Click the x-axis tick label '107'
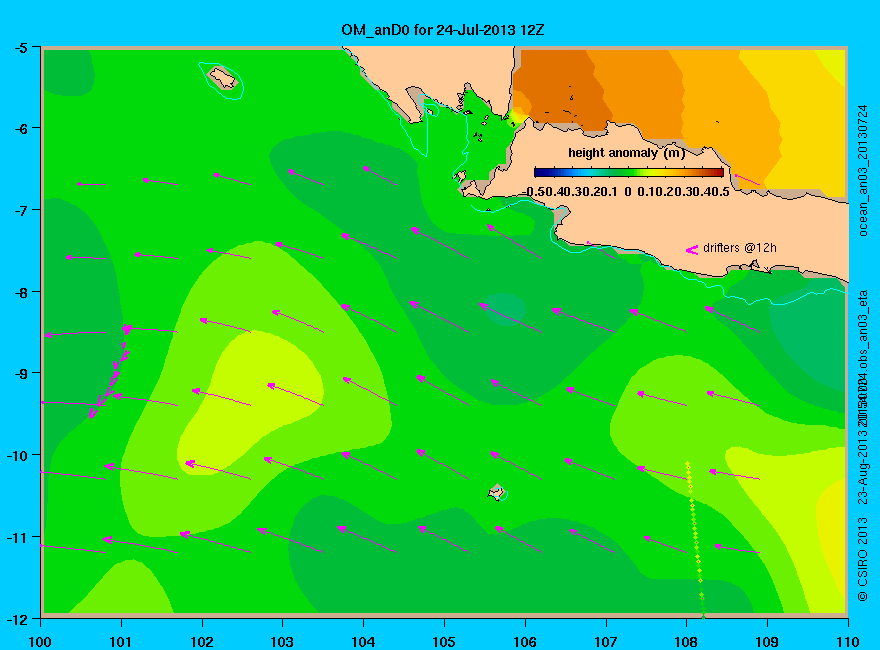 pos(606,642)
